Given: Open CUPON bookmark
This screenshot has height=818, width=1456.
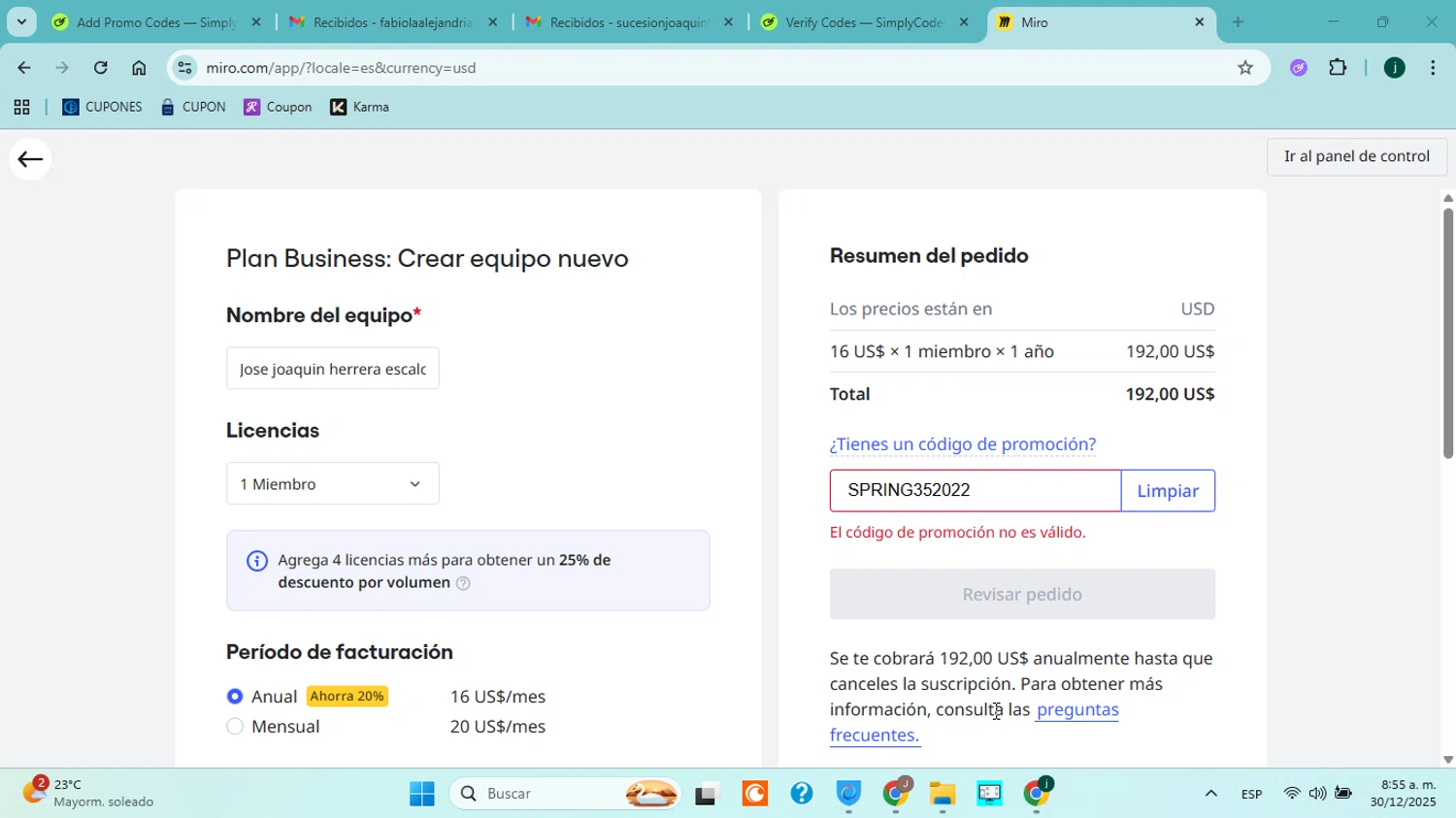Looking at the screenshot, I should [193, 108].
